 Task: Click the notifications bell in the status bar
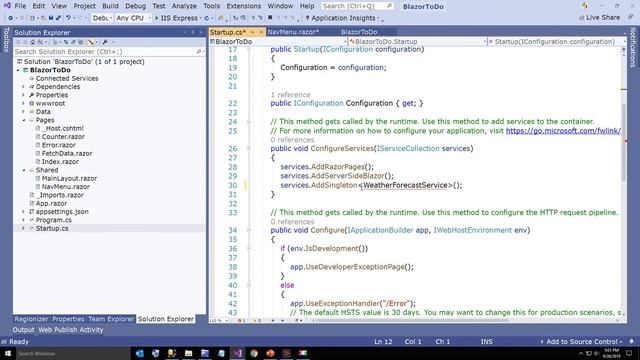(631, 341)
